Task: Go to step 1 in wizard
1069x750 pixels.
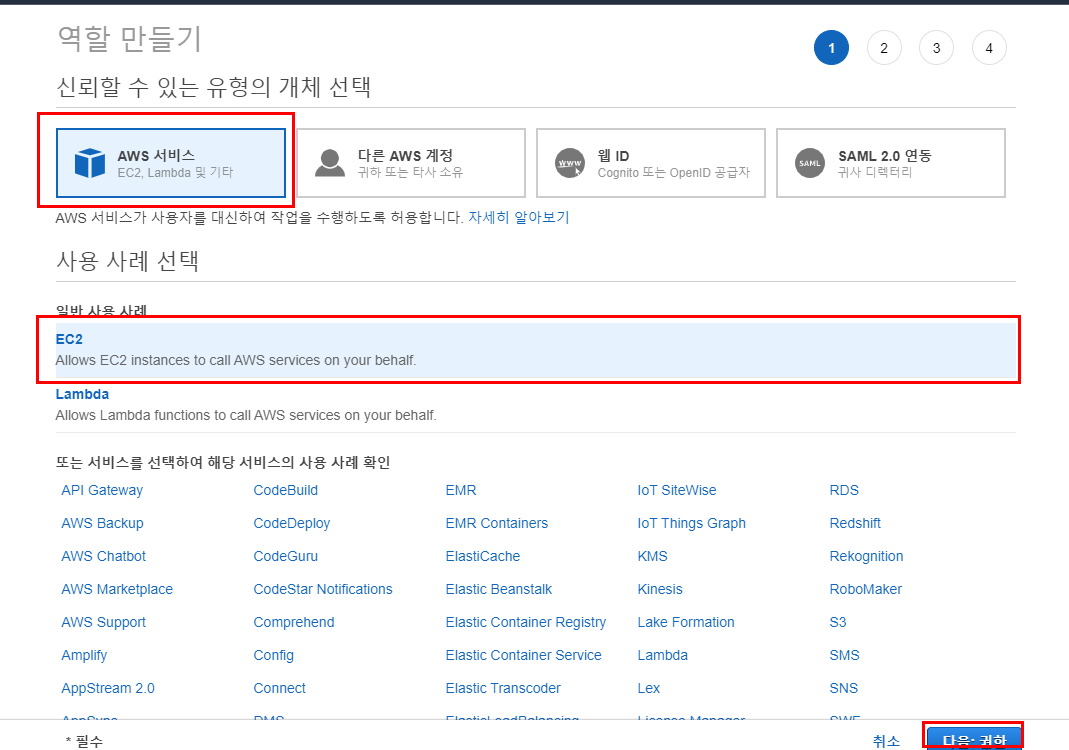Action: point(831,48)
